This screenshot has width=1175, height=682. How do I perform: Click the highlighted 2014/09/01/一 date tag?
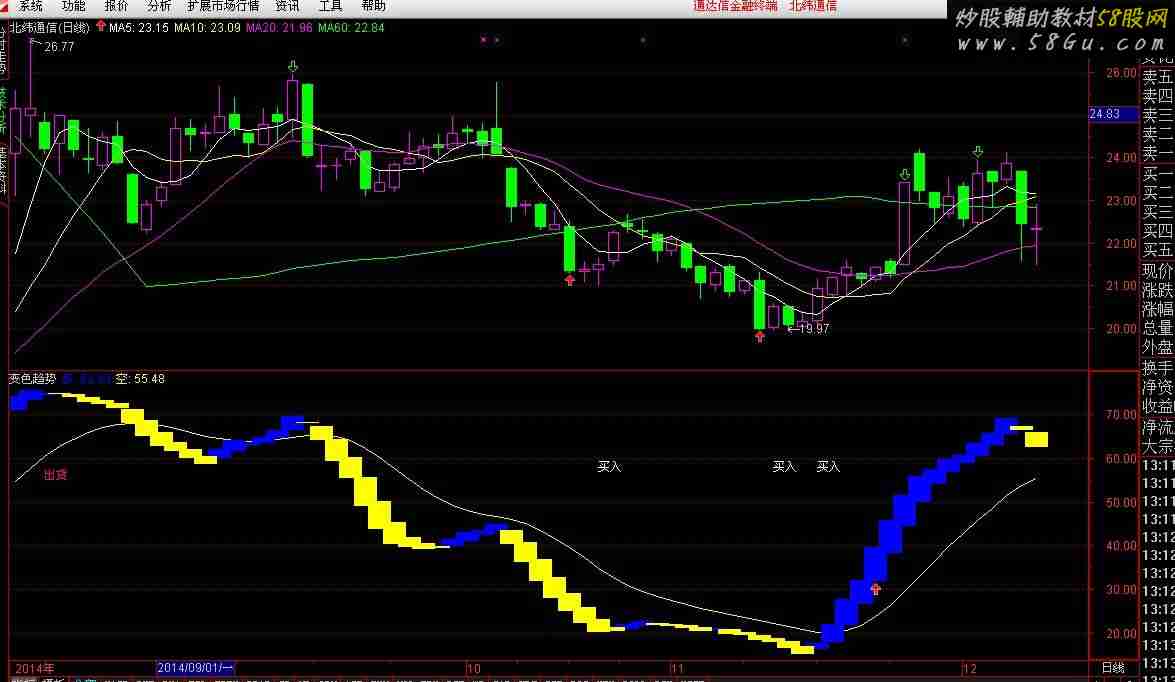point(196,668)
